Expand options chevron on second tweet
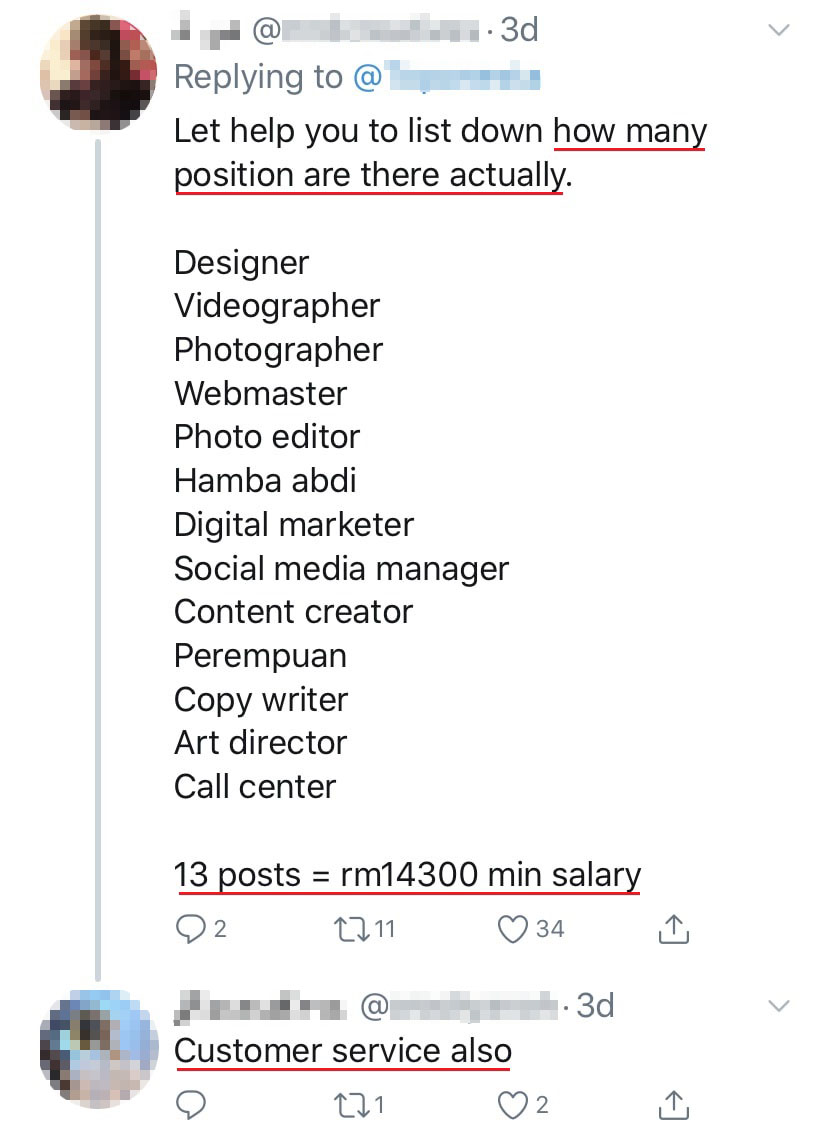 click(x=778, y=1005)
